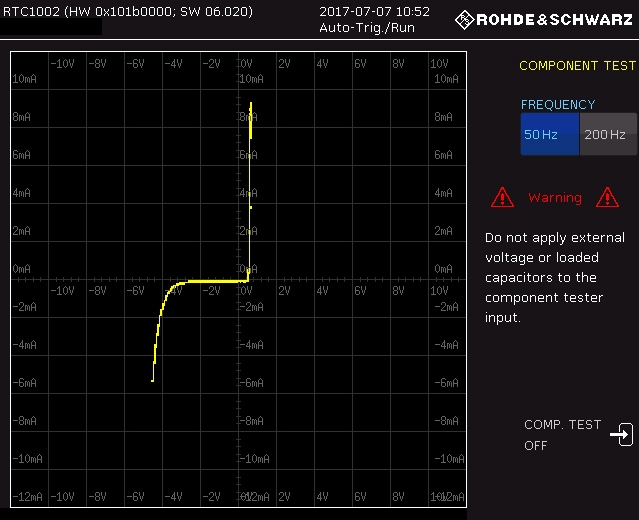
Task: Click the external voltage warning message text
Action: (554, 278)
